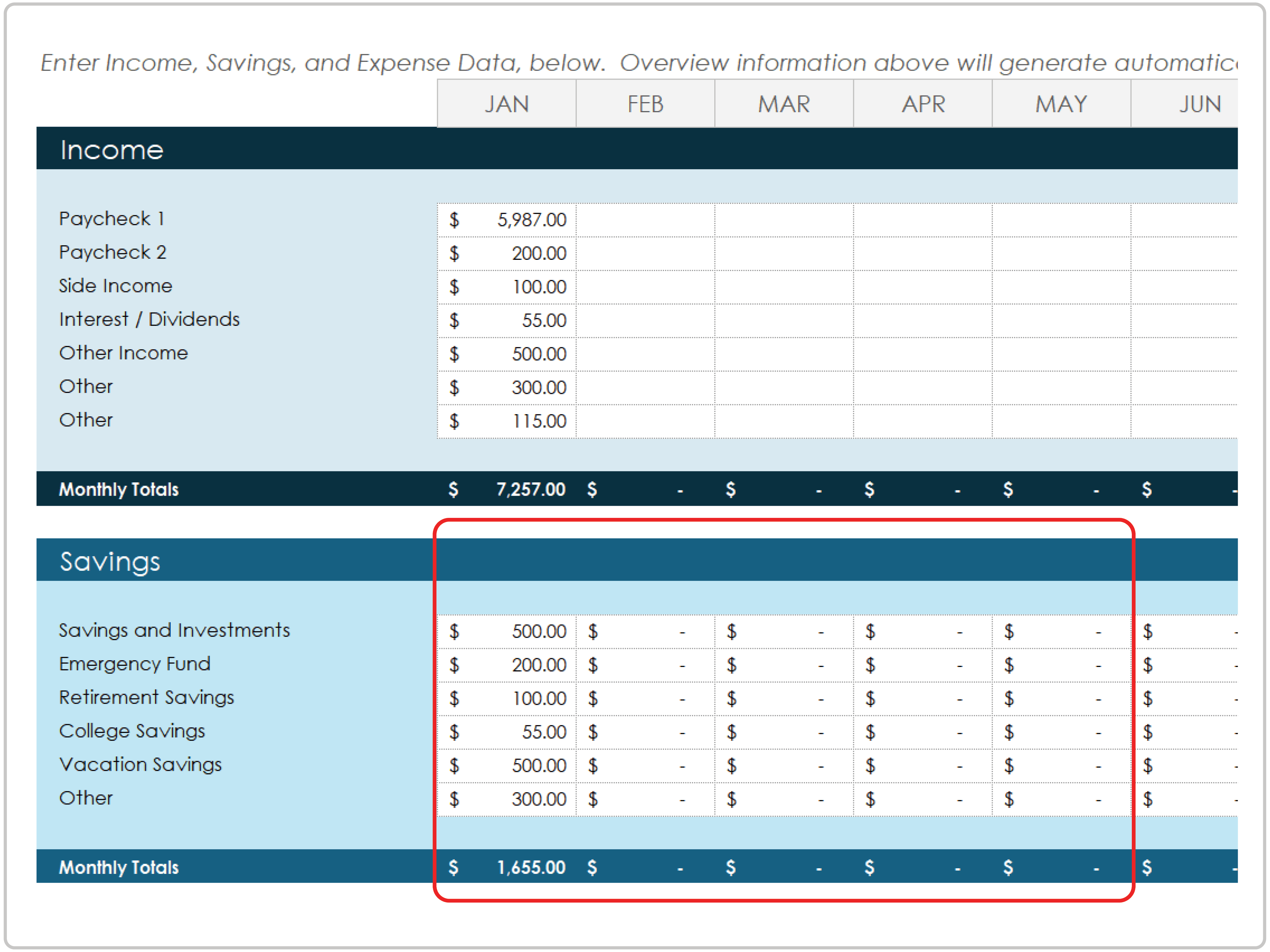
Task: Click College Savings January cell showing 55.00
Action: coord(506,732)
